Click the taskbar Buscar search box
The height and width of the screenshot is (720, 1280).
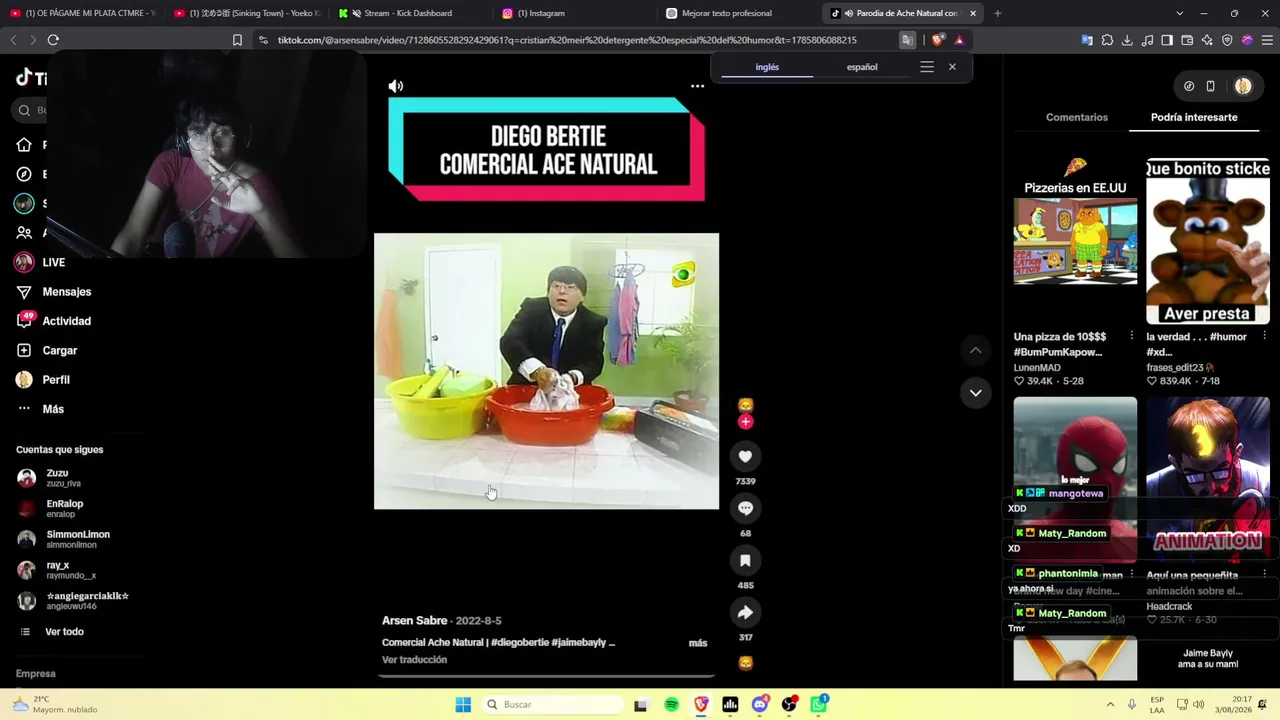[551, 705]
